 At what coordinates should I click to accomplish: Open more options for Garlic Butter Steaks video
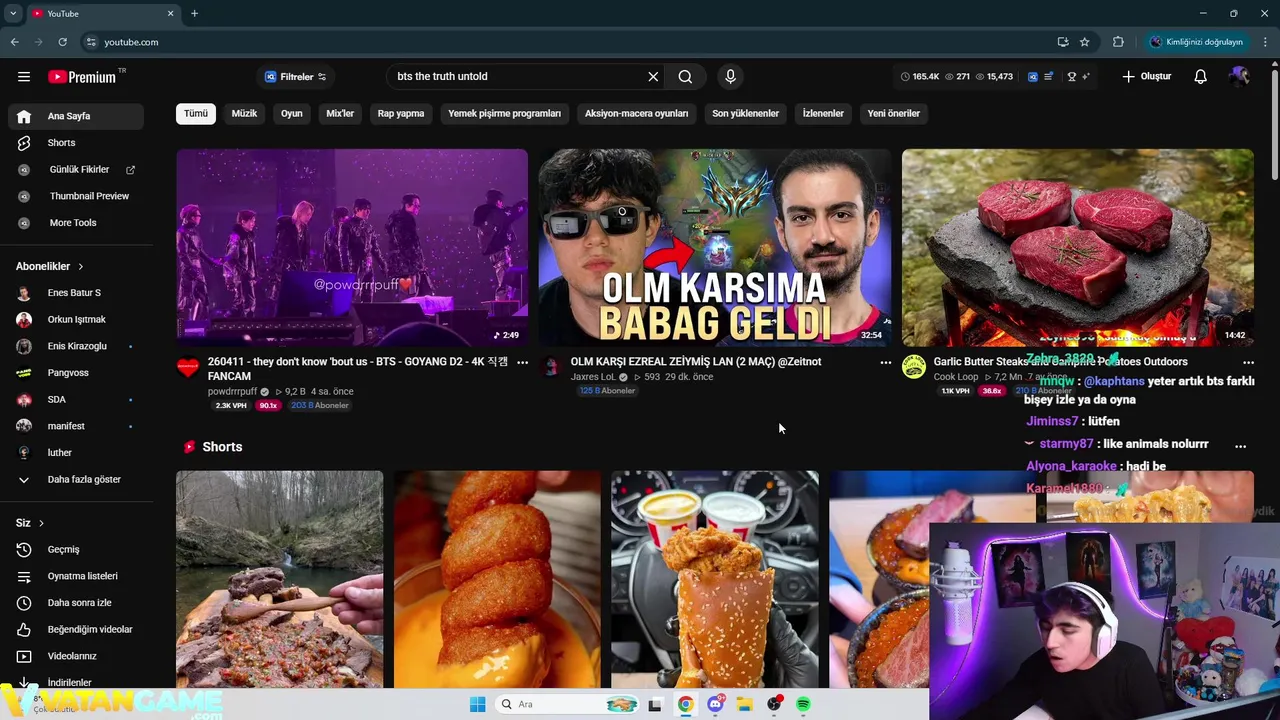[1248, 362]
